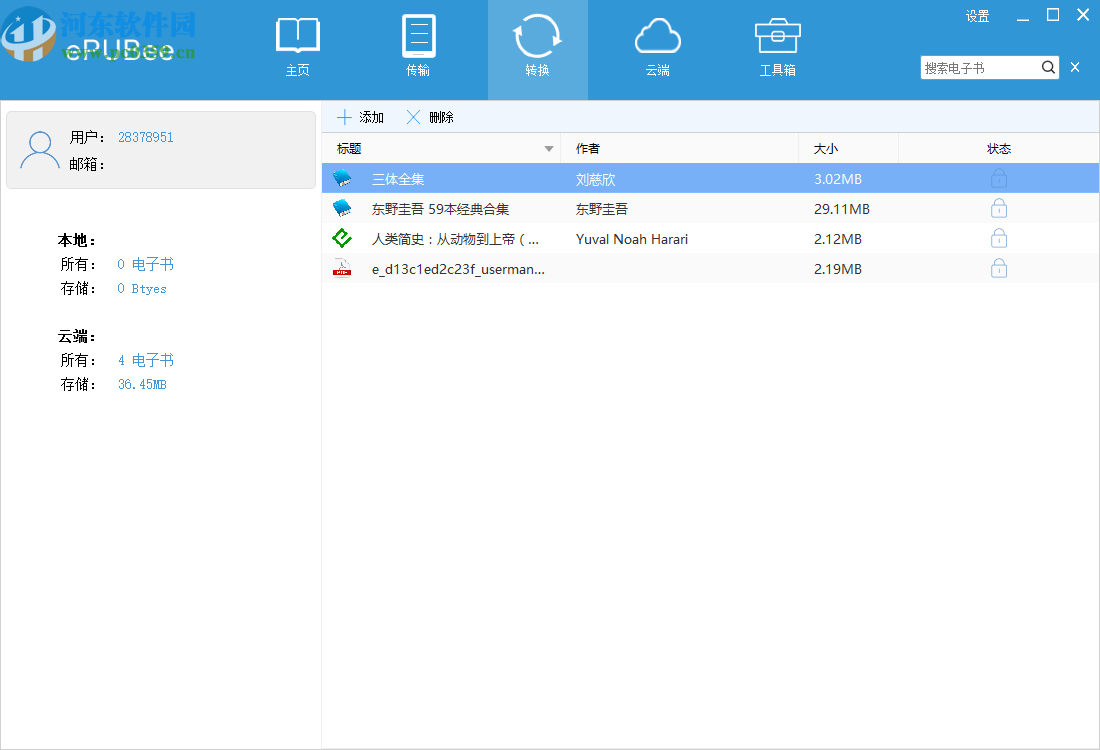
Task: Click author Yuval Noah Harari cell
Action: pyautogui.click(x=631, y=239)
